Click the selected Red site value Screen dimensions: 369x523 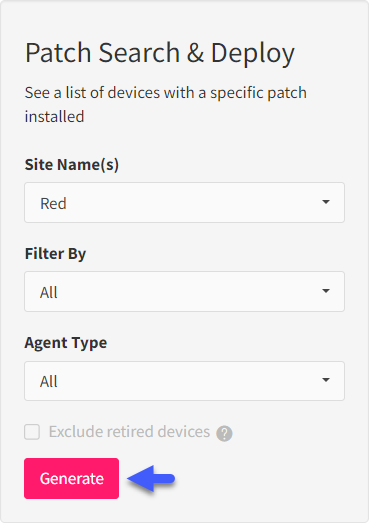[x=53, y=203]
